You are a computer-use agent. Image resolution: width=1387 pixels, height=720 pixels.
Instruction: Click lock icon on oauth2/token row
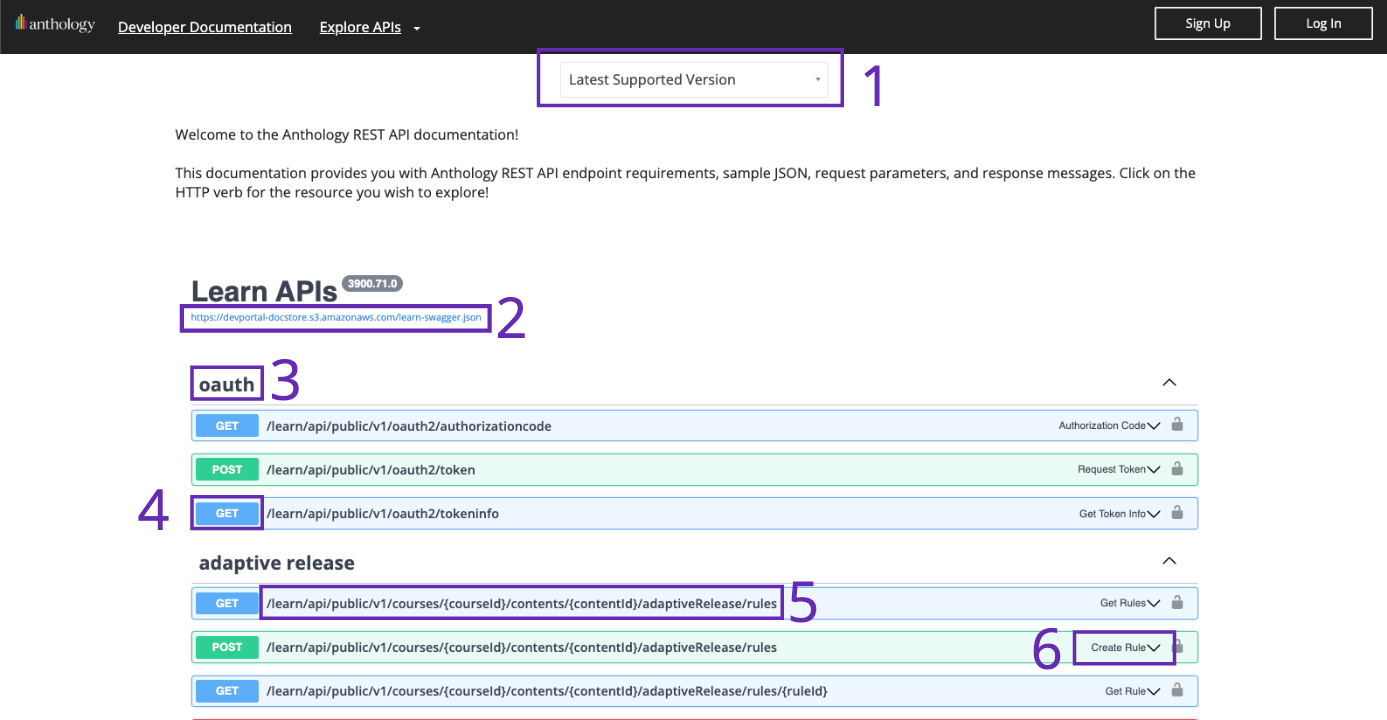(1177, 469)
